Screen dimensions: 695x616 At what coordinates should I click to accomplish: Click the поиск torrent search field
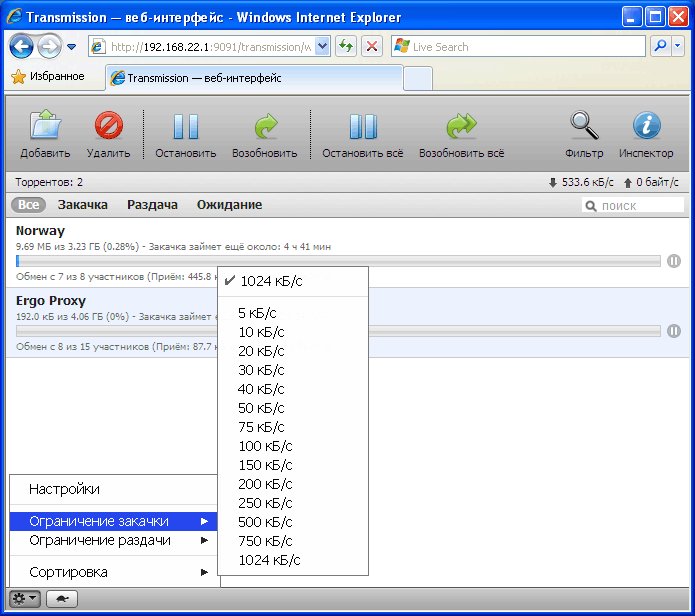(x=633, y=206)
